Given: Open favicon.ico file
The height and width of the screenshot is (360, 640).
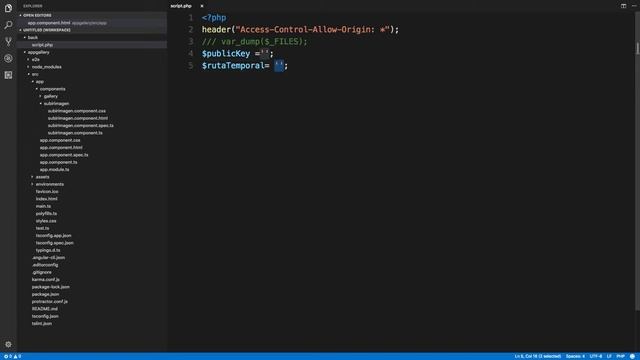Looking at the screenshot, I should pyautogui.click(x=47, y=191).
